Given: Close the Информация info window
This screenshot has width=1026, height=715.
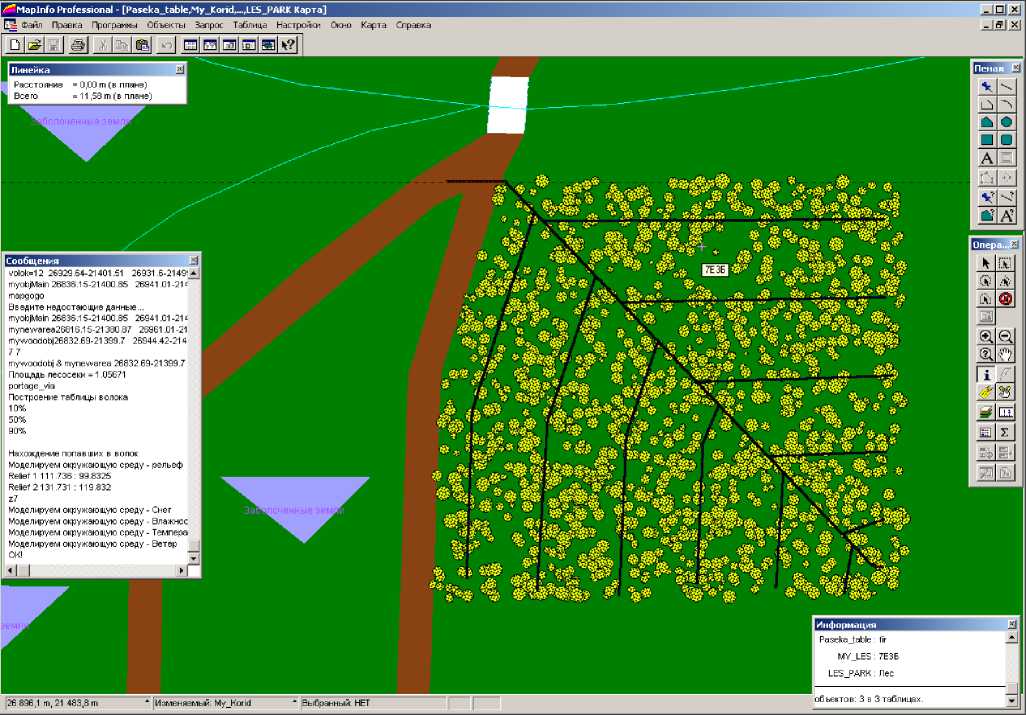Looking at the screenshot, I should (x=1012, y=624).
